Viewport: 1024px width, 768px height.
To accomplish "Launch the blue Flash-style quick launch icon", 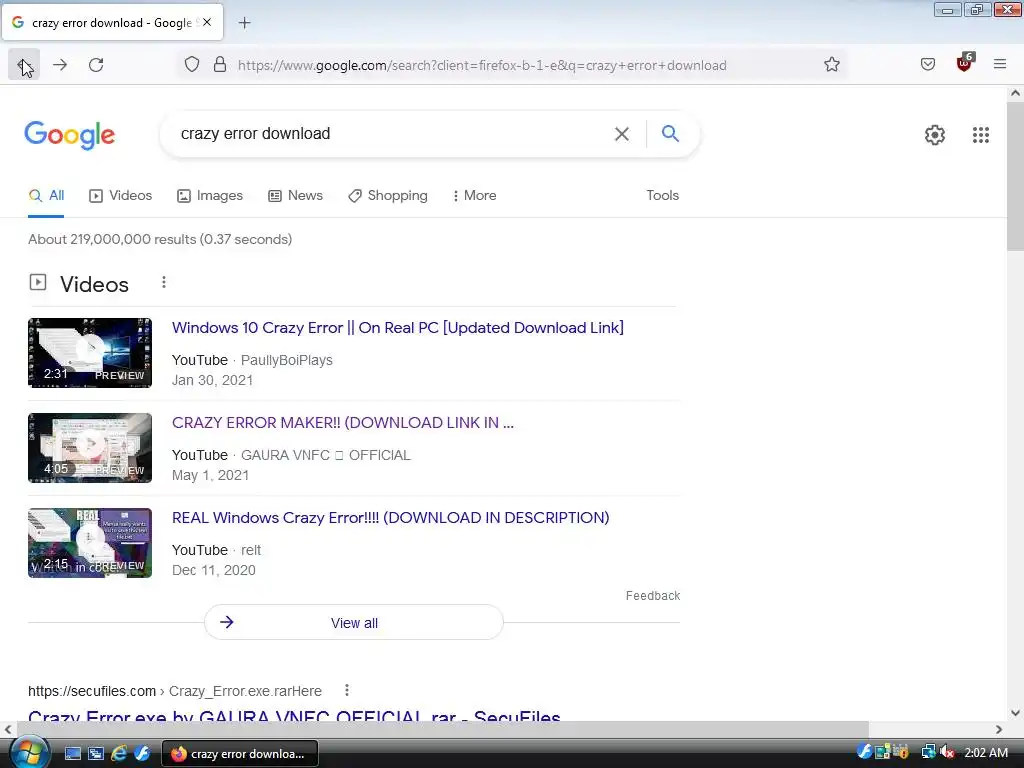I will pyautogui.click(x=142, y=754).
